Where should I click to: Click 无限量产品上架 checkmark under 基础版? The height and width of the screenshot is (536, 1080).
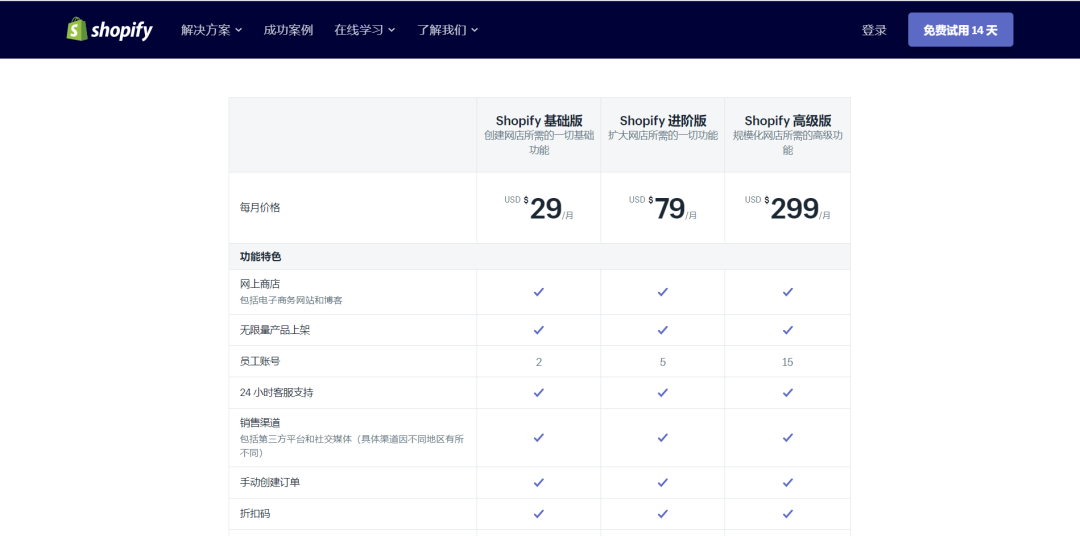click(539, 330)
